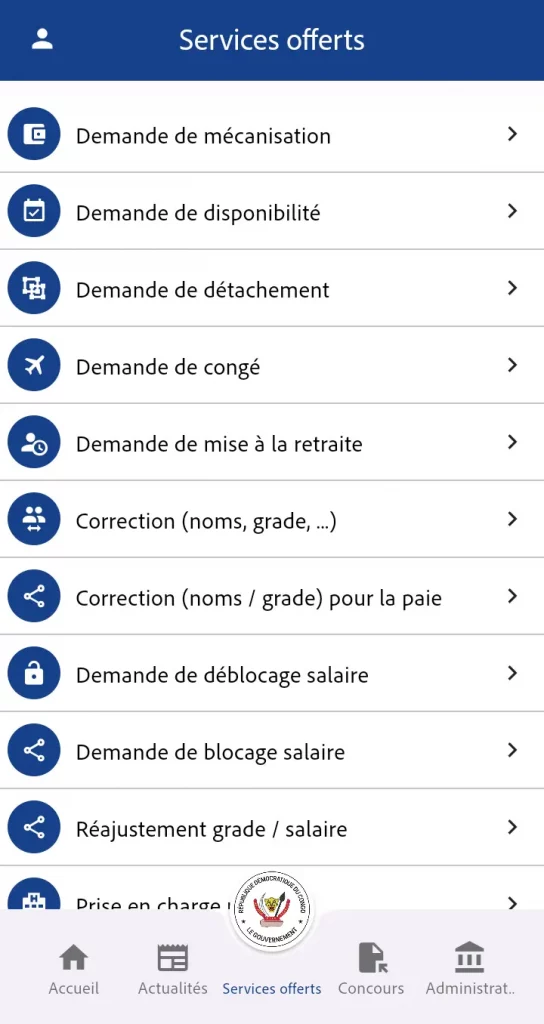This screenshot has width=544, height=1024.
Task: Click the détachement group icon
Action: click(34, 288)
